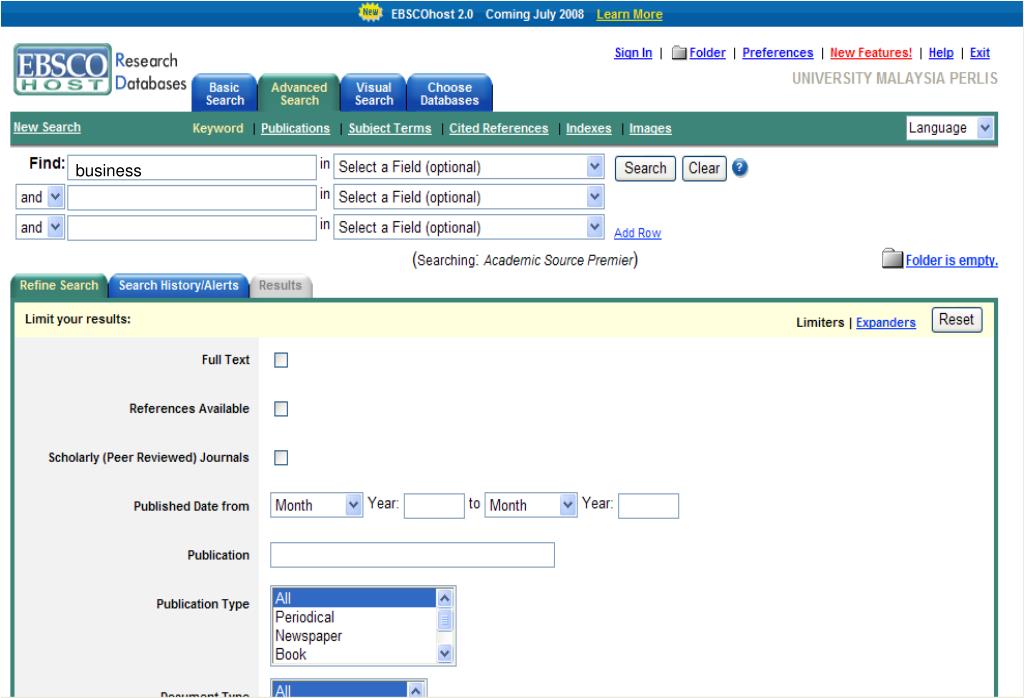
Task: Click the New Features! link
Action: point(871,53)
